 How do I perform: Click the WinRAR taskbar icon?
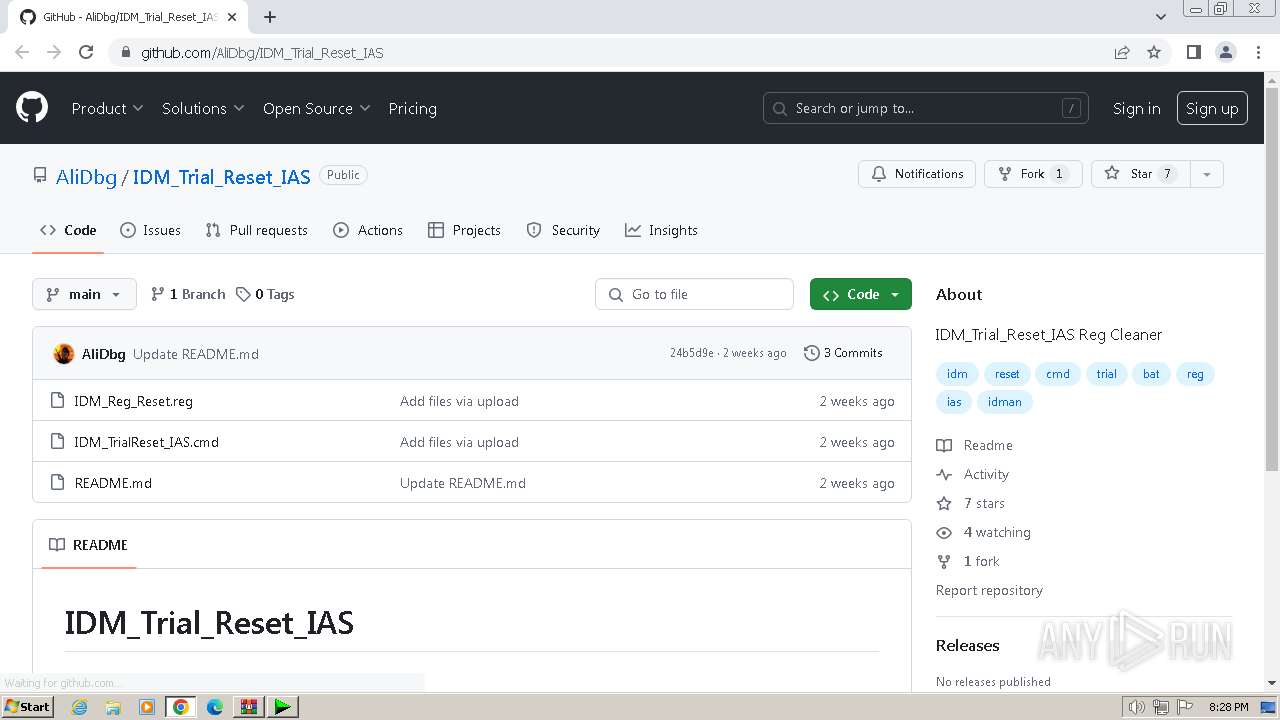pyautogui.click(x=249, y=707)
